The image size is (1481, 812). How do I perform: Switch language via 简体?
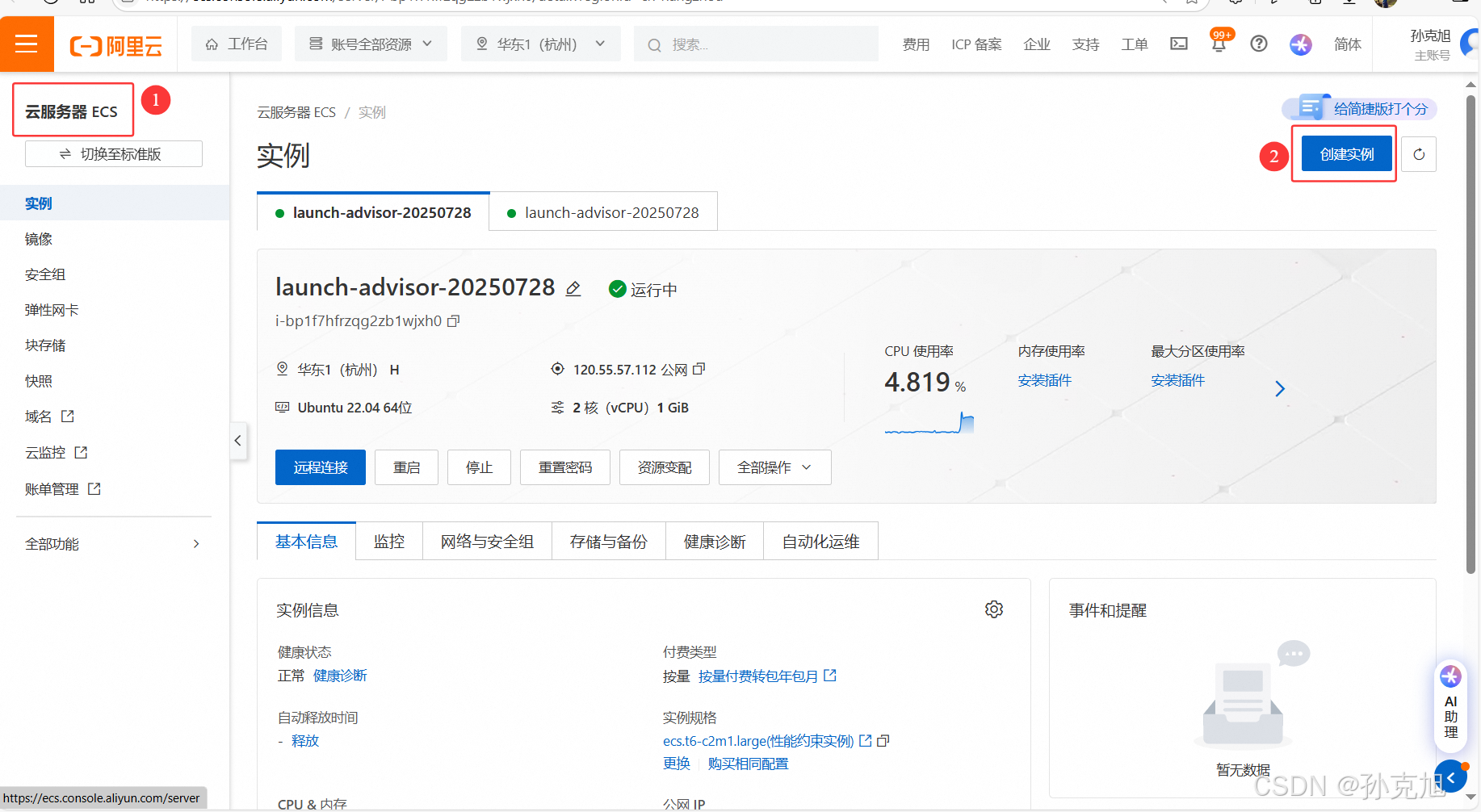pos(1348,44)
